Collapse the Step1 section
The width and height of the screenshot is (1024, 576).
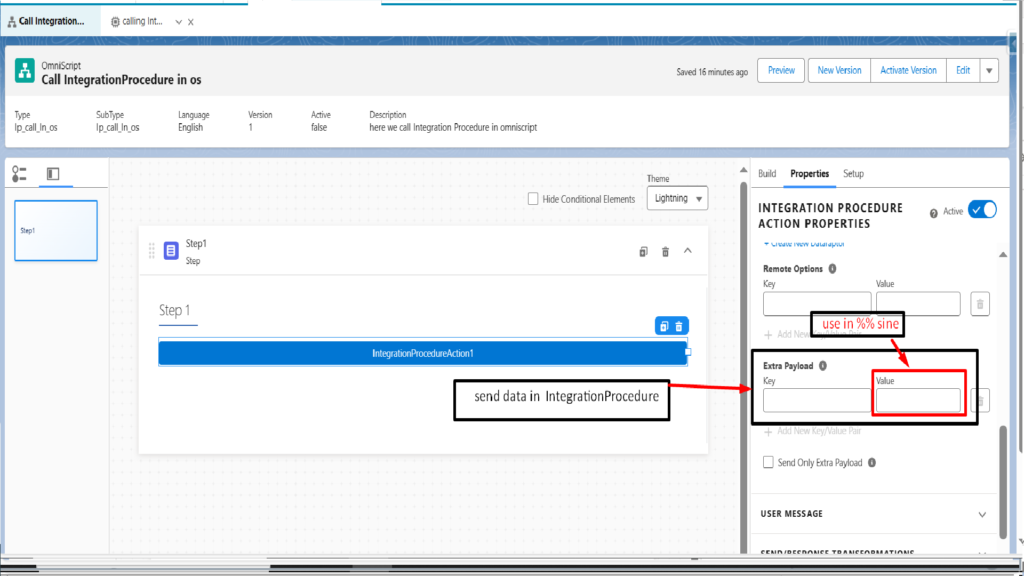pos(688,251)
